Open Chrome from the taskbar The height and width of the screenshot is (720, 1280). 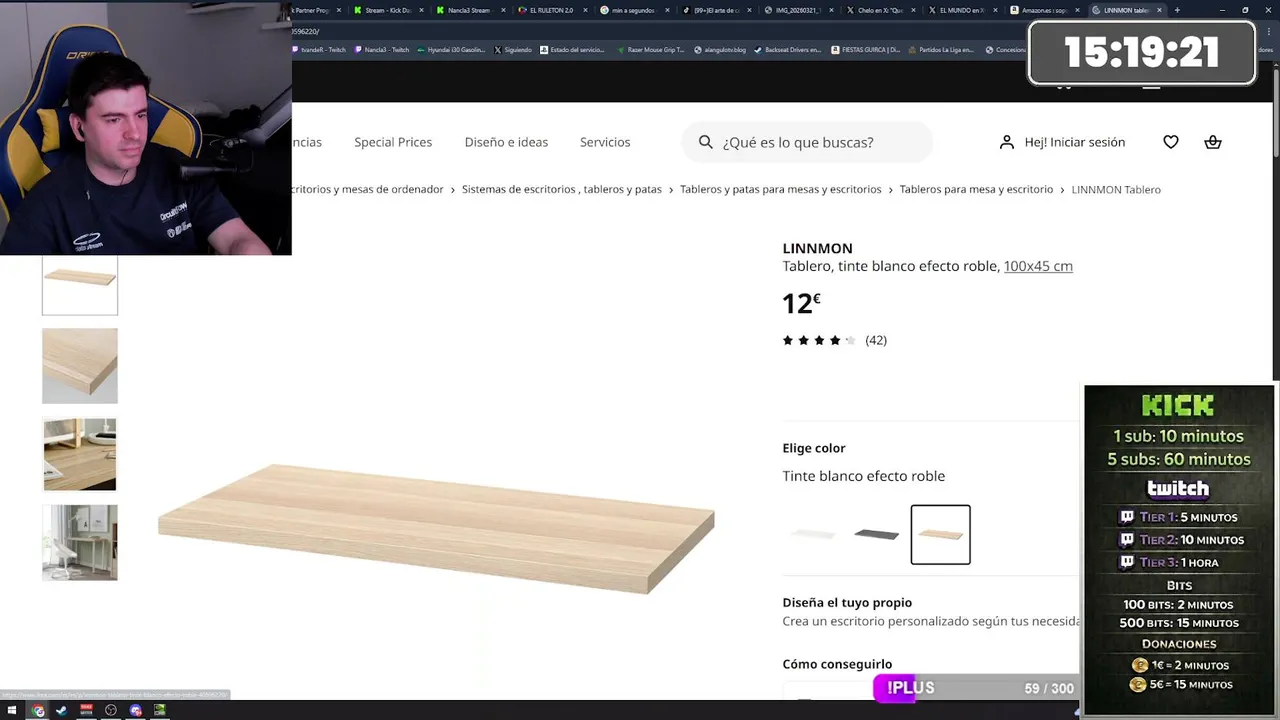click(x=38, y=711)
